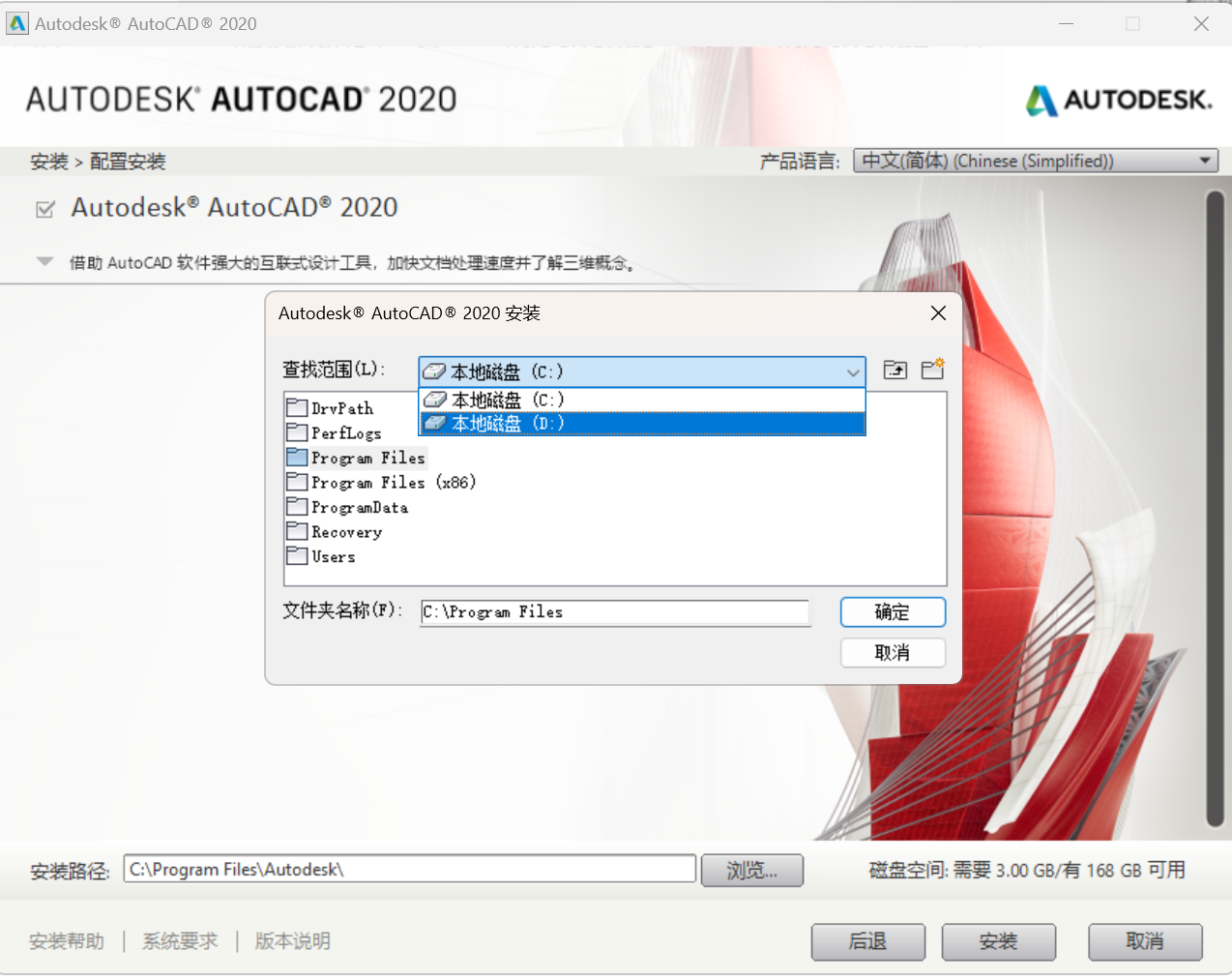Screen dimensions: 1232x980
Task: Toggle the Autodesk AutoCAD 2020 product checkbox
Action: click(x=45, y=209)
